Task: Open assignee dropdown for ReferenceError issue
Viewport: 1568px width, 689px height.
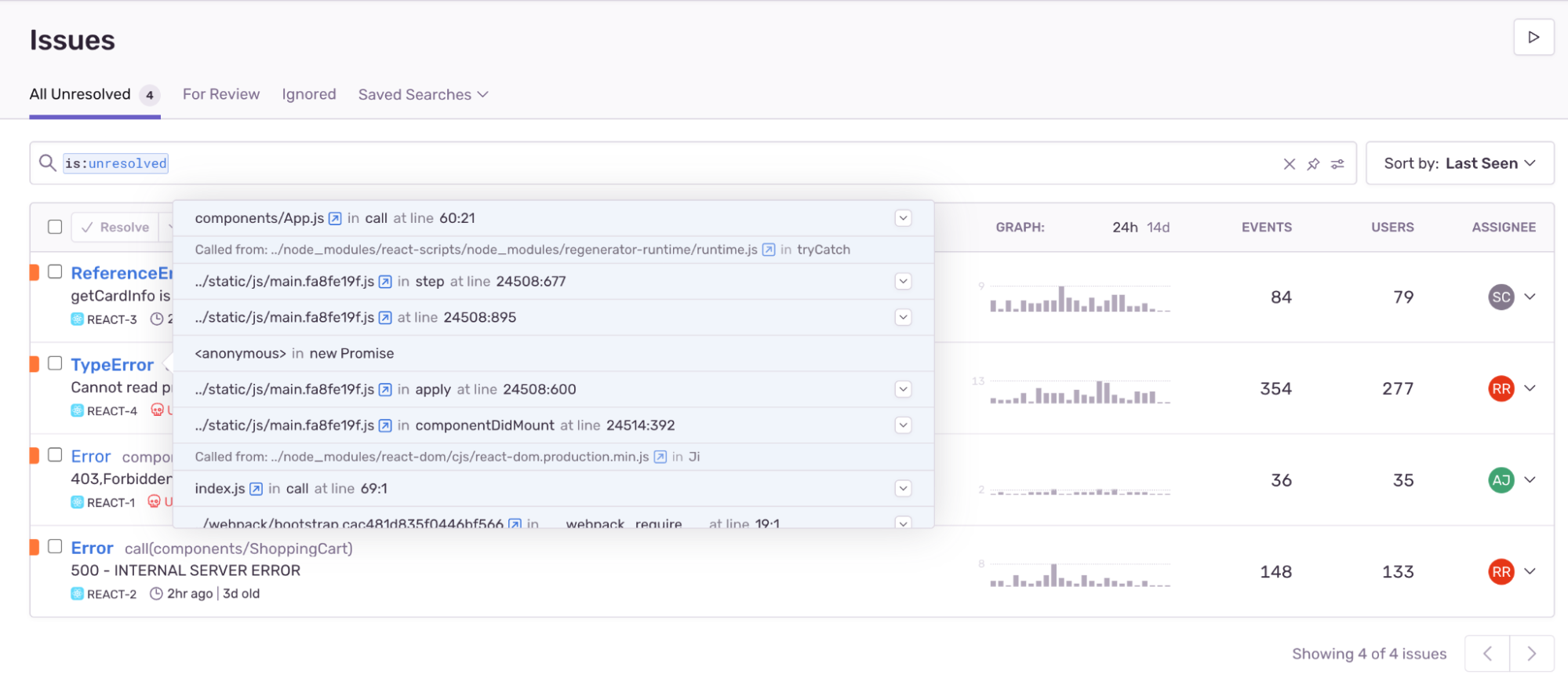Action: click(x=1530, y=297)
